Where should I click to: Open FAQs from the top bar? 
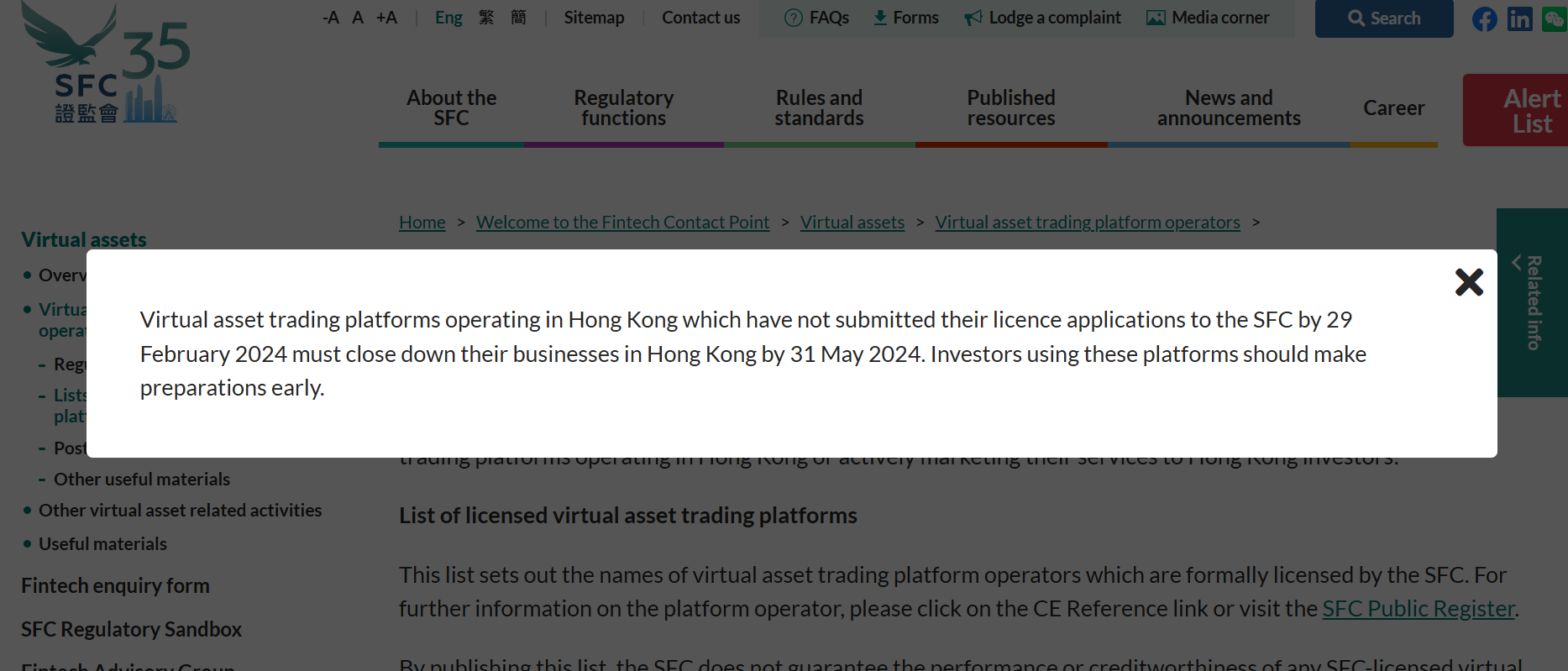816,18
